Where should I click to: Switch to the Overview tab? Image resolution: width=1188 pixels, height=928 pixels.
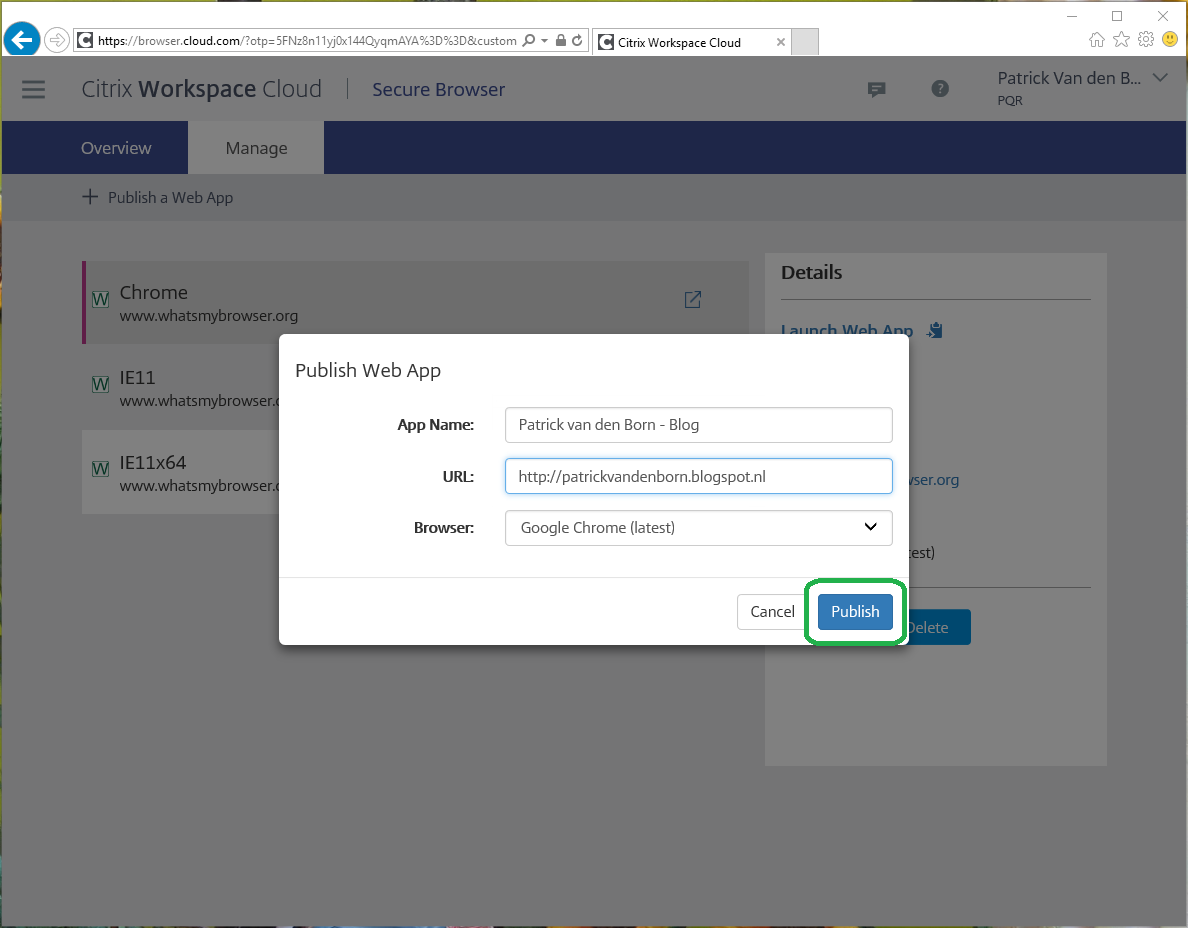[x=116, y=148]
